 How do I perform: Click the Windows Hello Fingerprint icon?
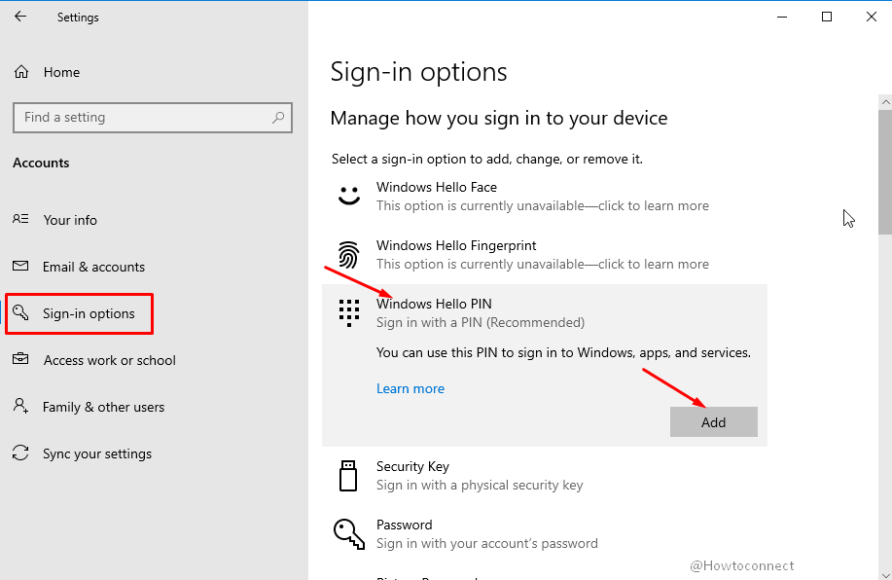point(348,255)
